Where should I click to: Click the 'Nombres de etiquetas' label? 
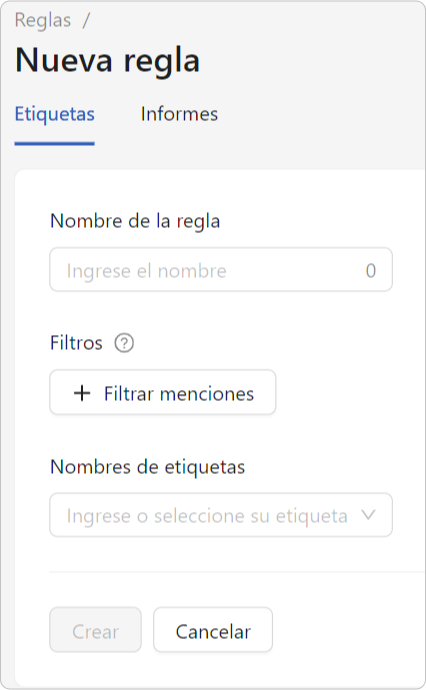(147, 467)
